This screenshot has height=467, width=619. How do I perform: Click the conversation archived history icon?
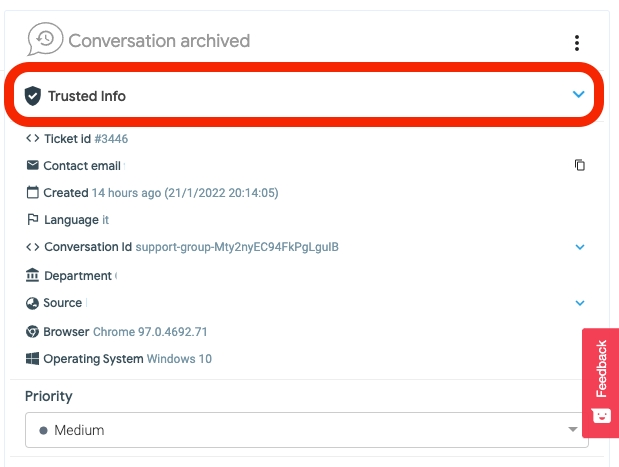(44, 40)
